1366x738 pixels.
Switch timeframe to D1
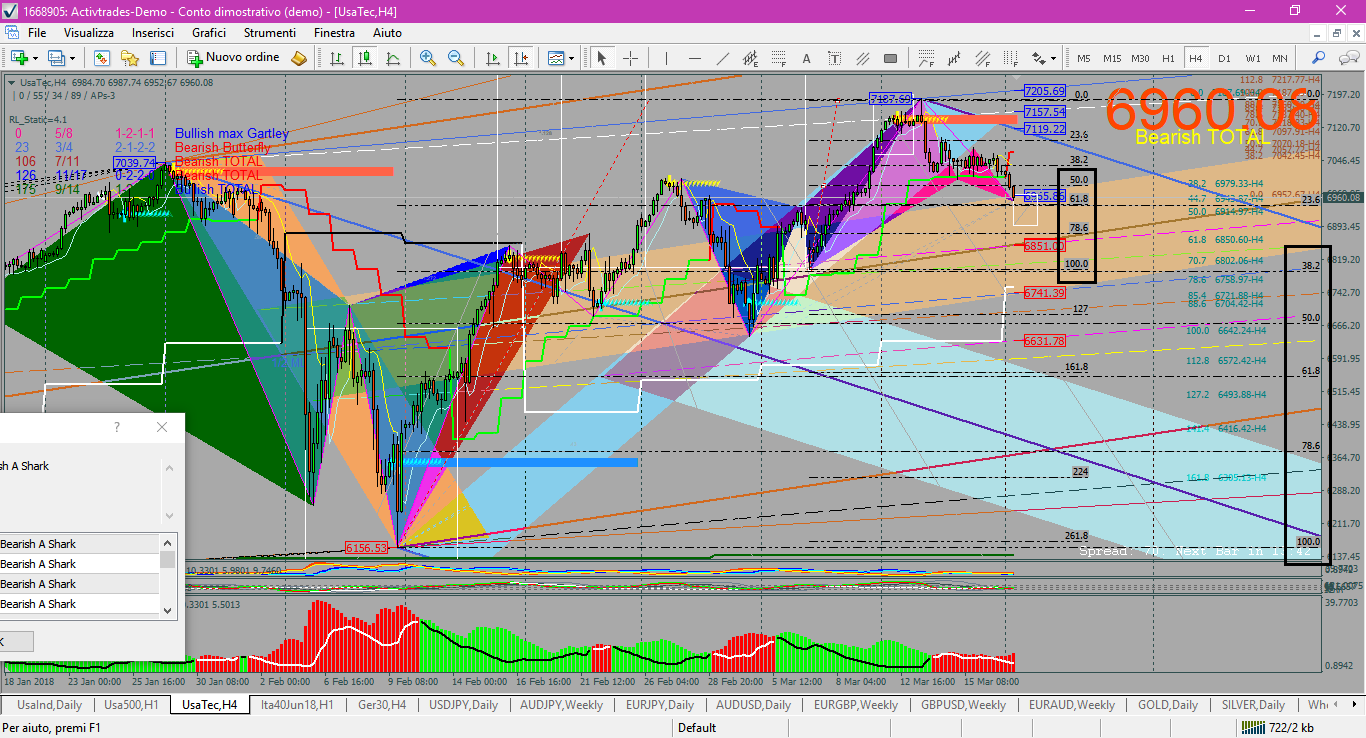pyautogui.click(x=1224, y=58)
